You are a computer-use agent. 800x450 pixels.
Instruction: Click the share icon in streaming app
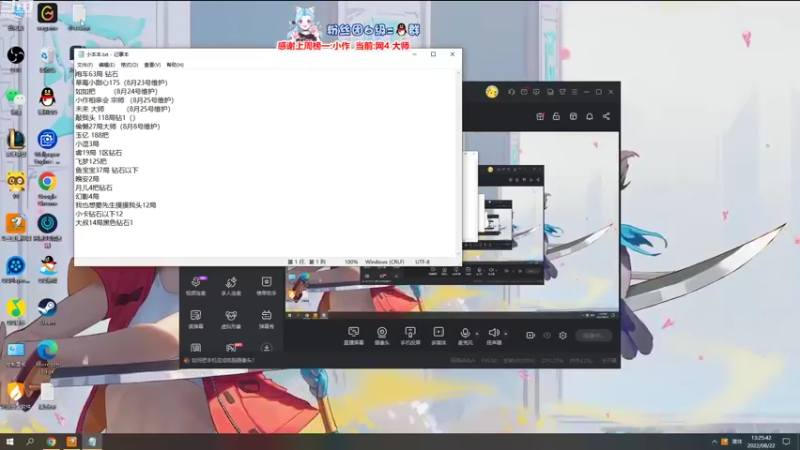(606, 116)
